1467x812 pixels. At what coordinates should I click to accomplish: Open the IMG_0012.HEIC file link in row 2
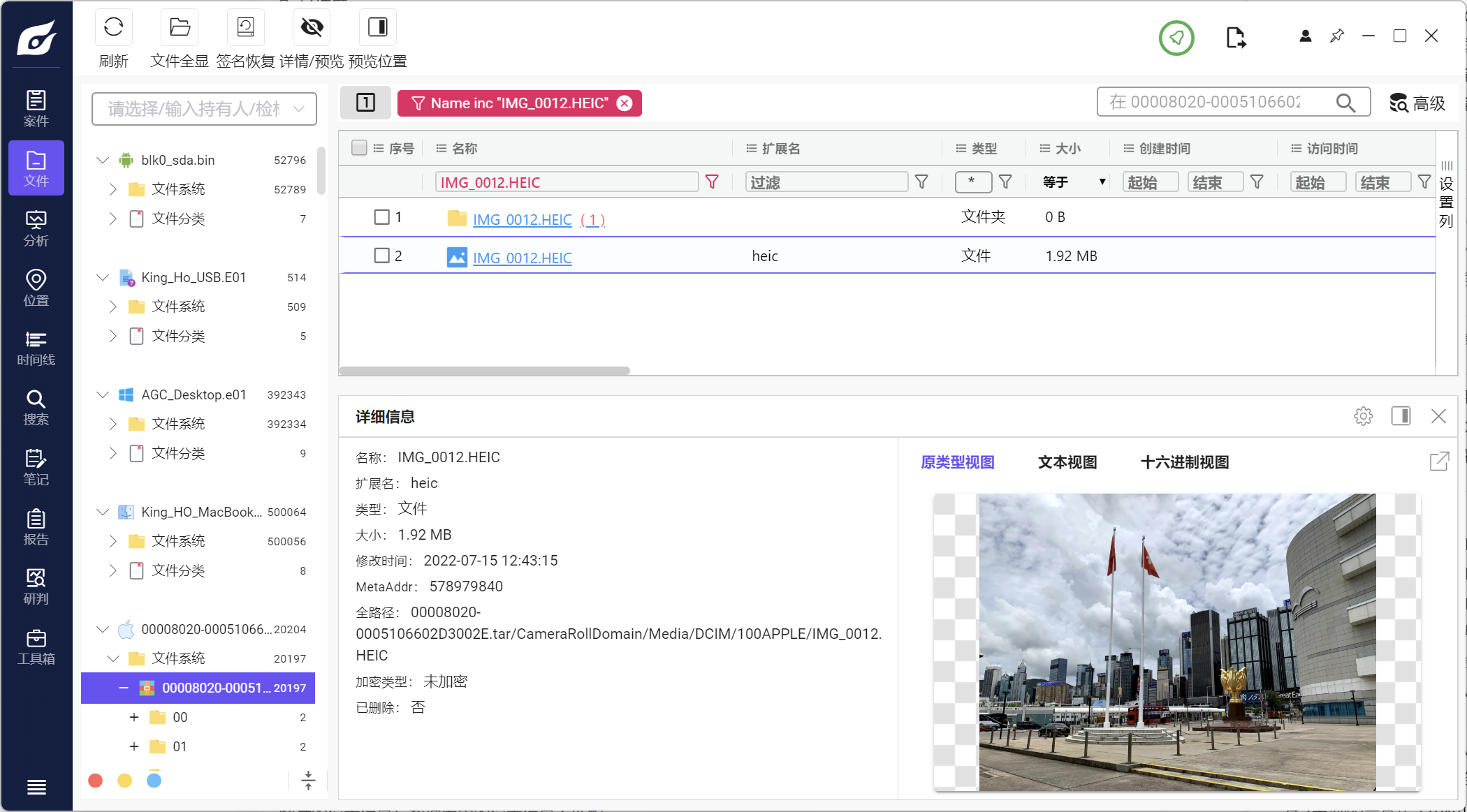(x=522, y=258)
